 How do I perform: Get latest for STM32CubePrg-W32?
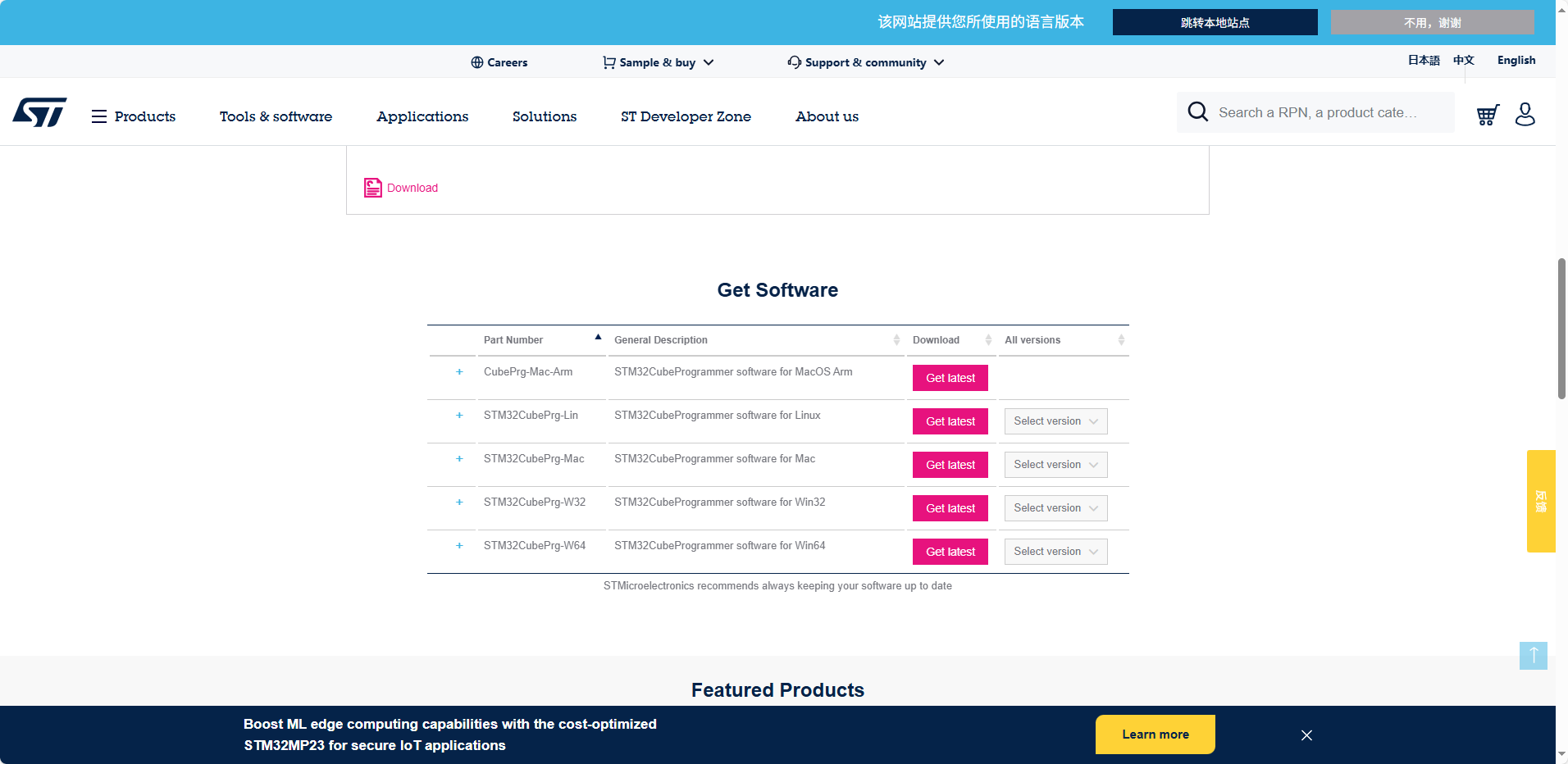pyautogui.click(x=950, y=508)
